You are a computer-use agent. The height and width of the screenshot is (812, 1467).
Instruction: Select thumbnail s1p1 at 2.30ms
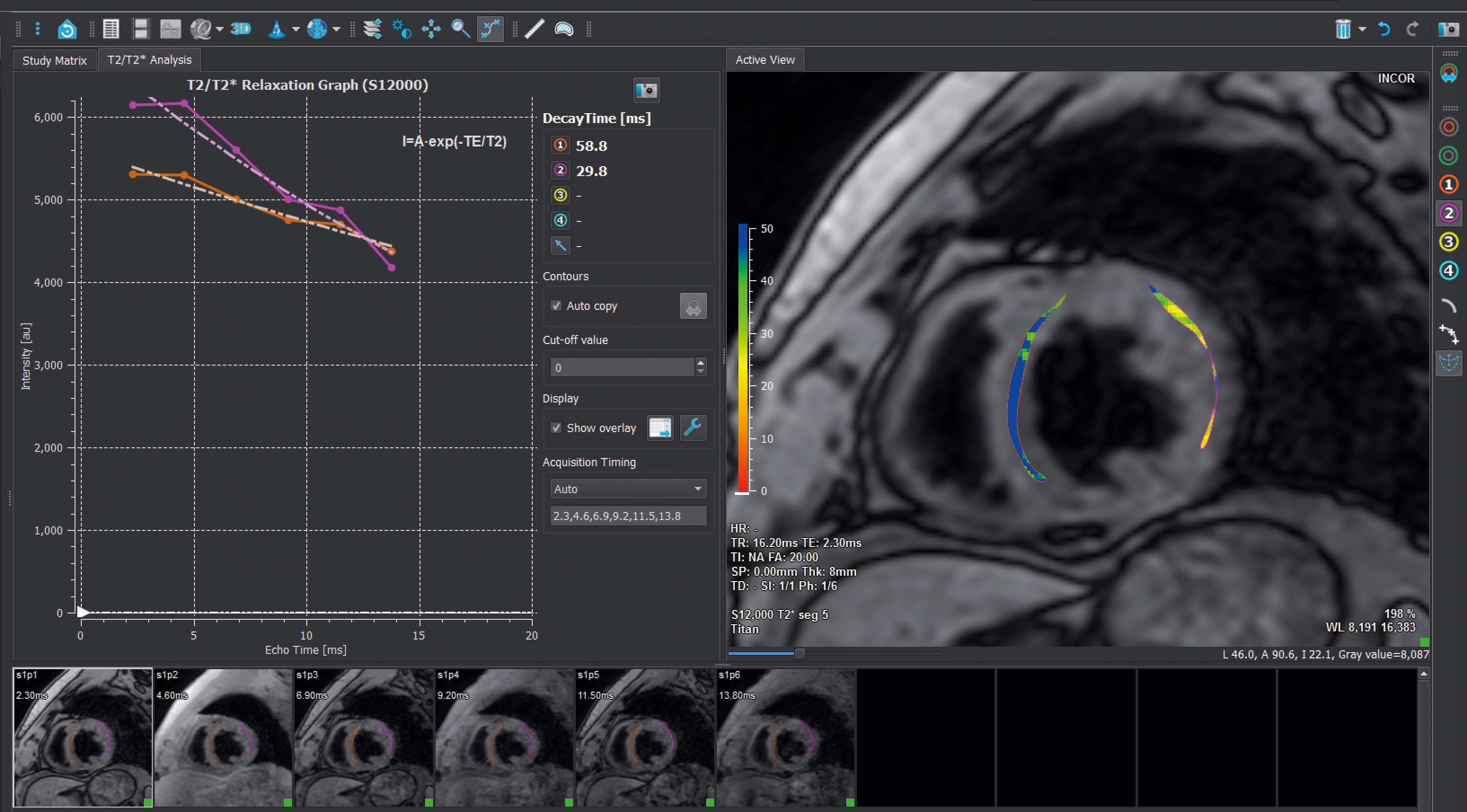click(x=83, y=737)
